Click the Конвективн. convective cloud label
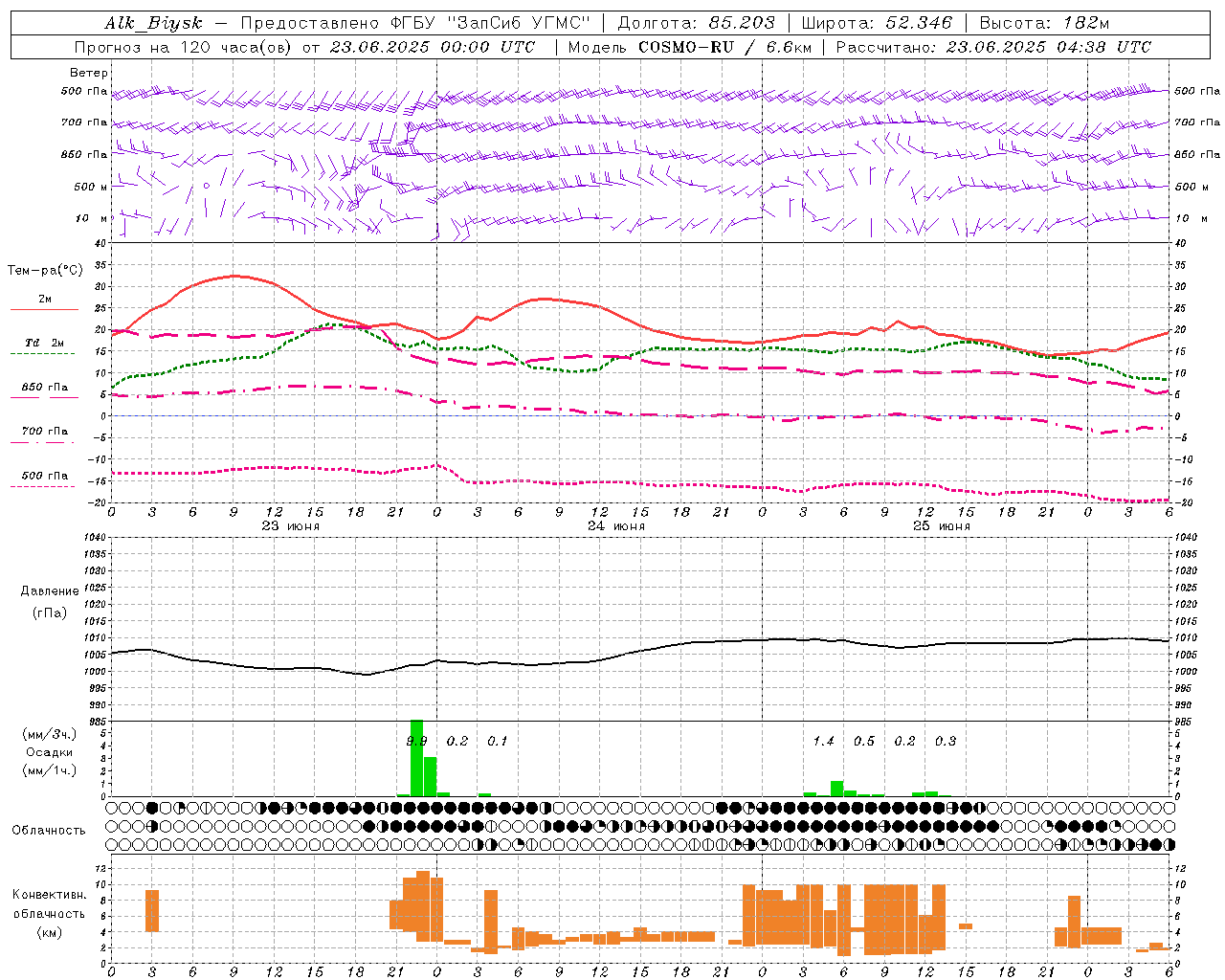 [x=50, y=895]
